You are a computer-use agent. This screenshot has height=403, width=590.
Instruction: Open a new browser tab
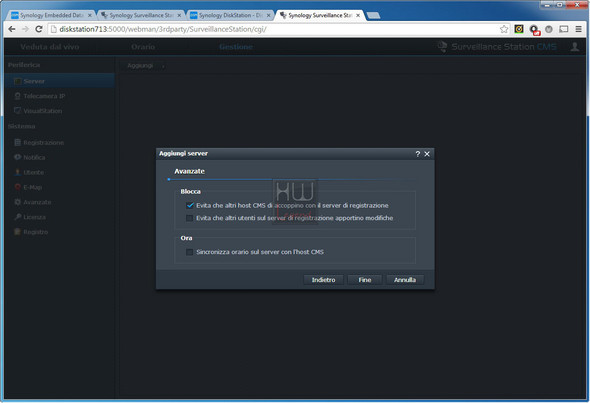point(373,15)
